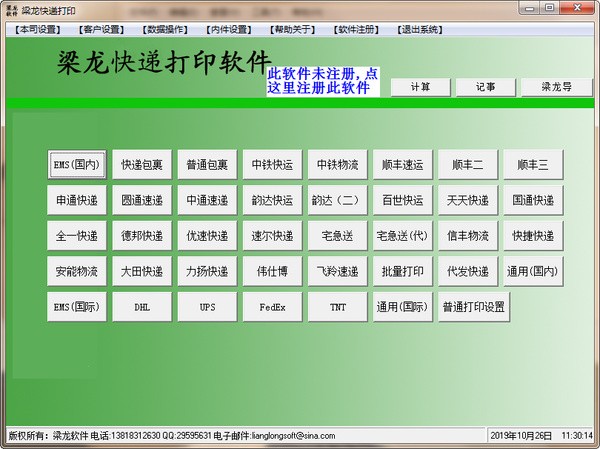Maximize the 梁龙快递打印 window
600x449 pixels.
(549, 8)
